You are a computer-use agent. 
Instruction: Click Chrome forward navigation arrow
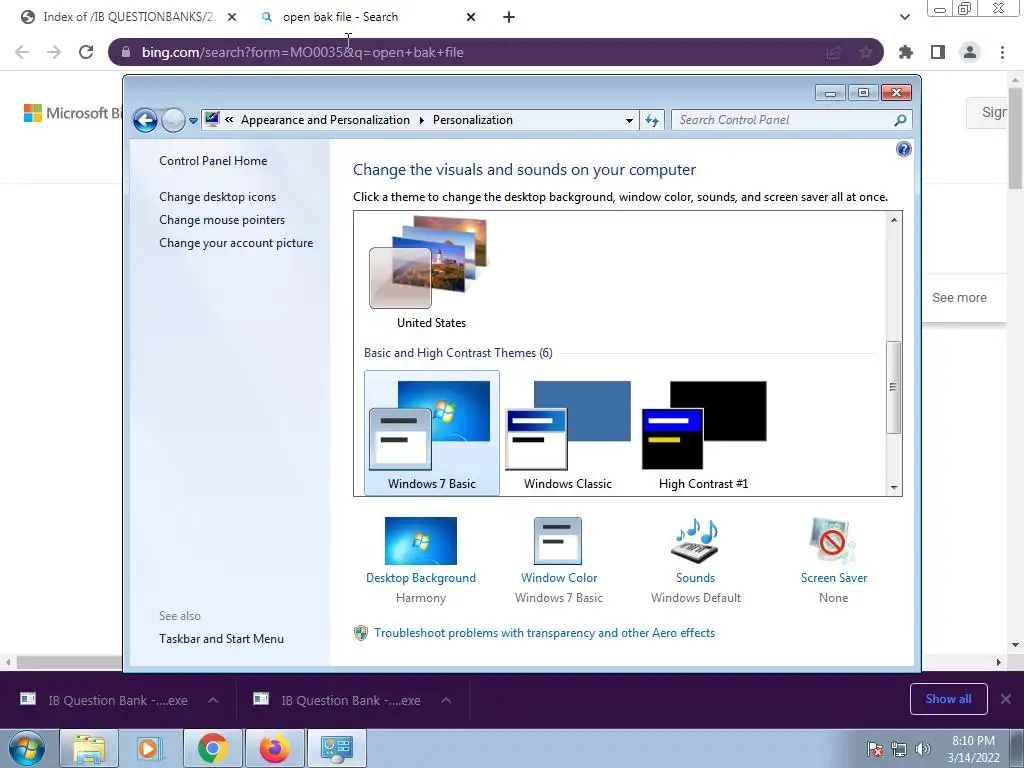(54, 52)
